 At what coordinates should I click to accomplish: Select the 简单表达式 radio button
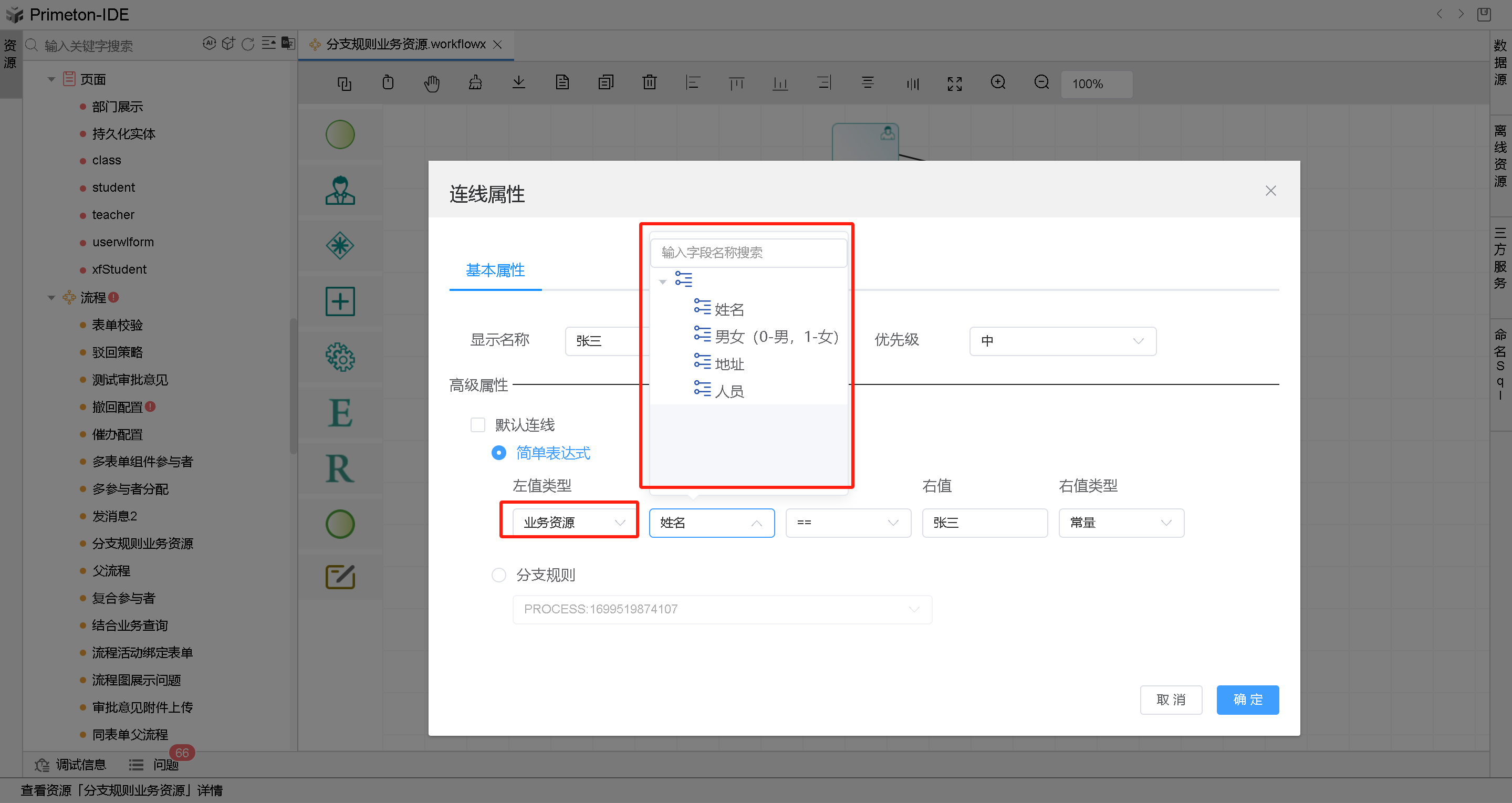pyautogui.click(x=499, y=453)
